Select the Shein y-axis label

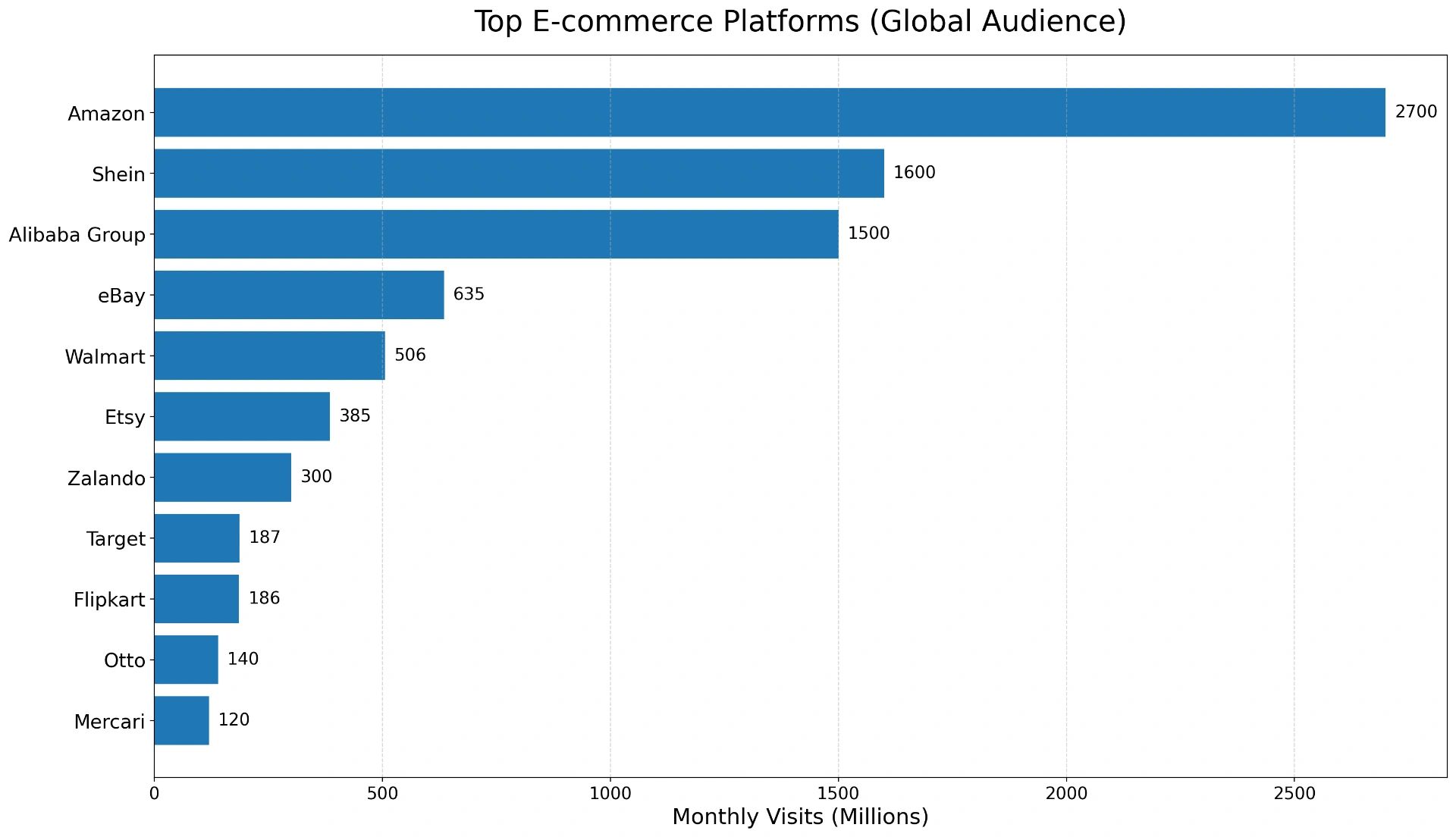pos(118,174)
